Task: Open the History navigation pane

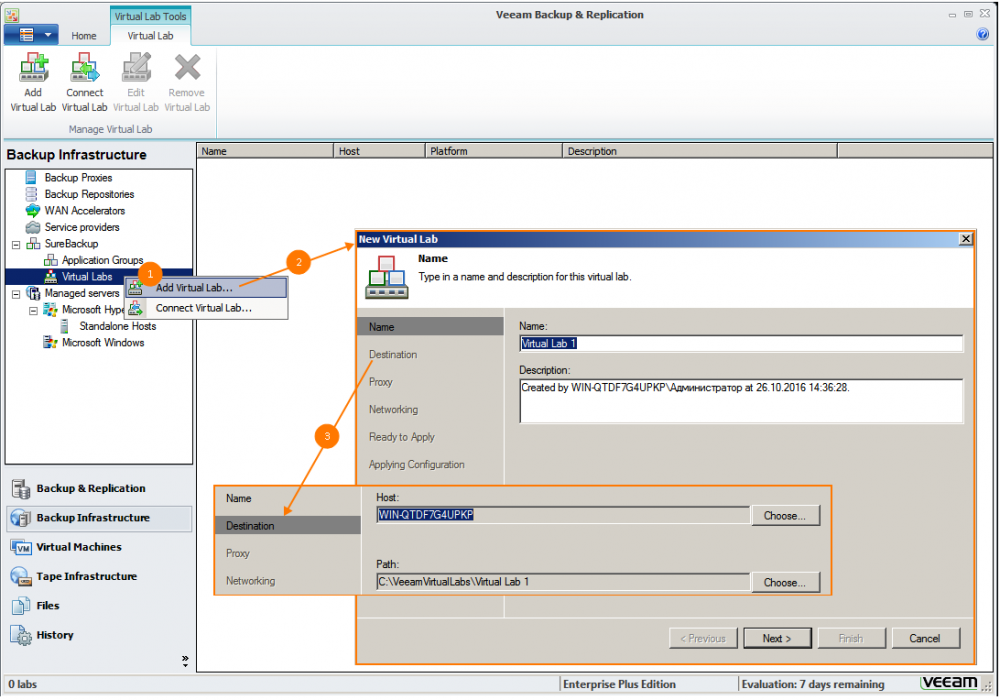Action: [99, 636]
